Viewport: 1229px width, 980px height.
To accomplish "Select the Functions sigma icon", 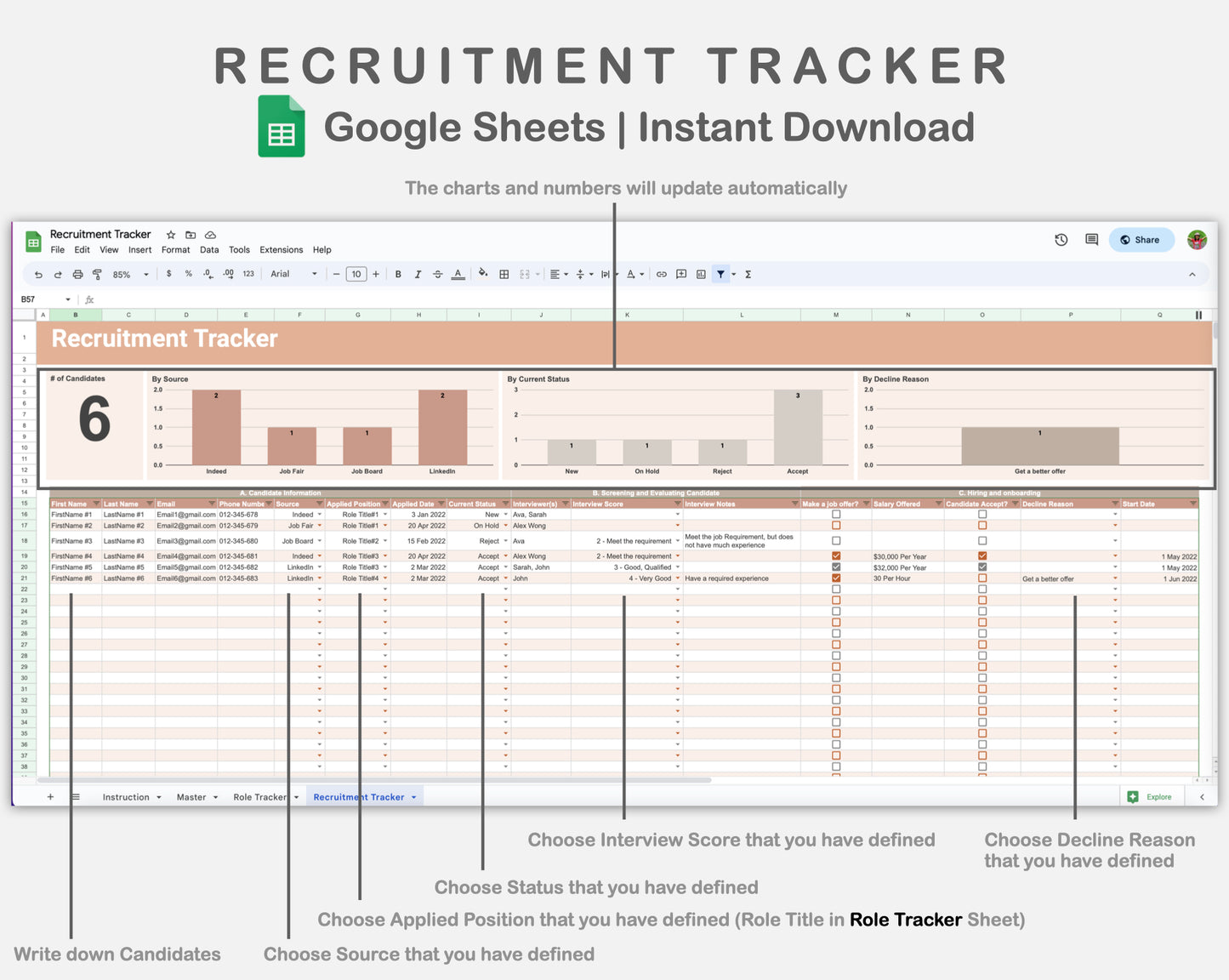I will click(x=748, y=274).
